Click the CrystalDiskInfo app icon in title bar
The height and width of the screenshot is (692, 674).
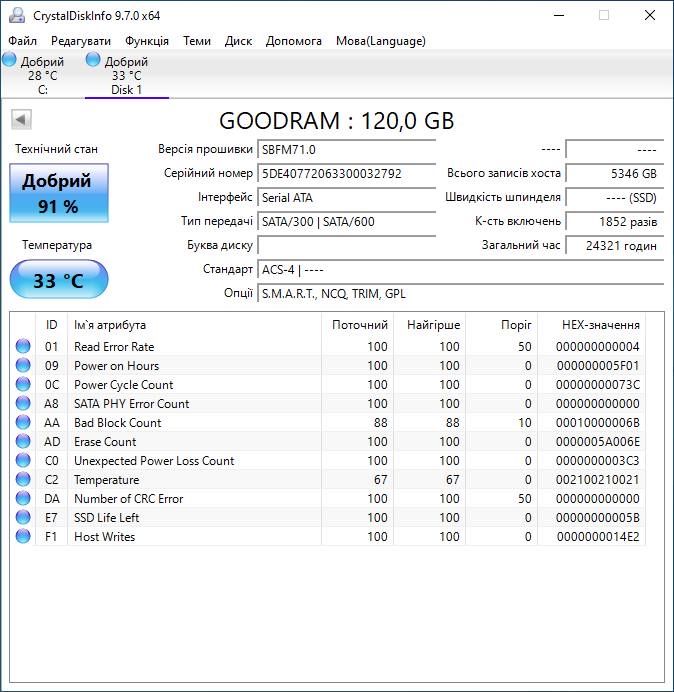point(17,15)
